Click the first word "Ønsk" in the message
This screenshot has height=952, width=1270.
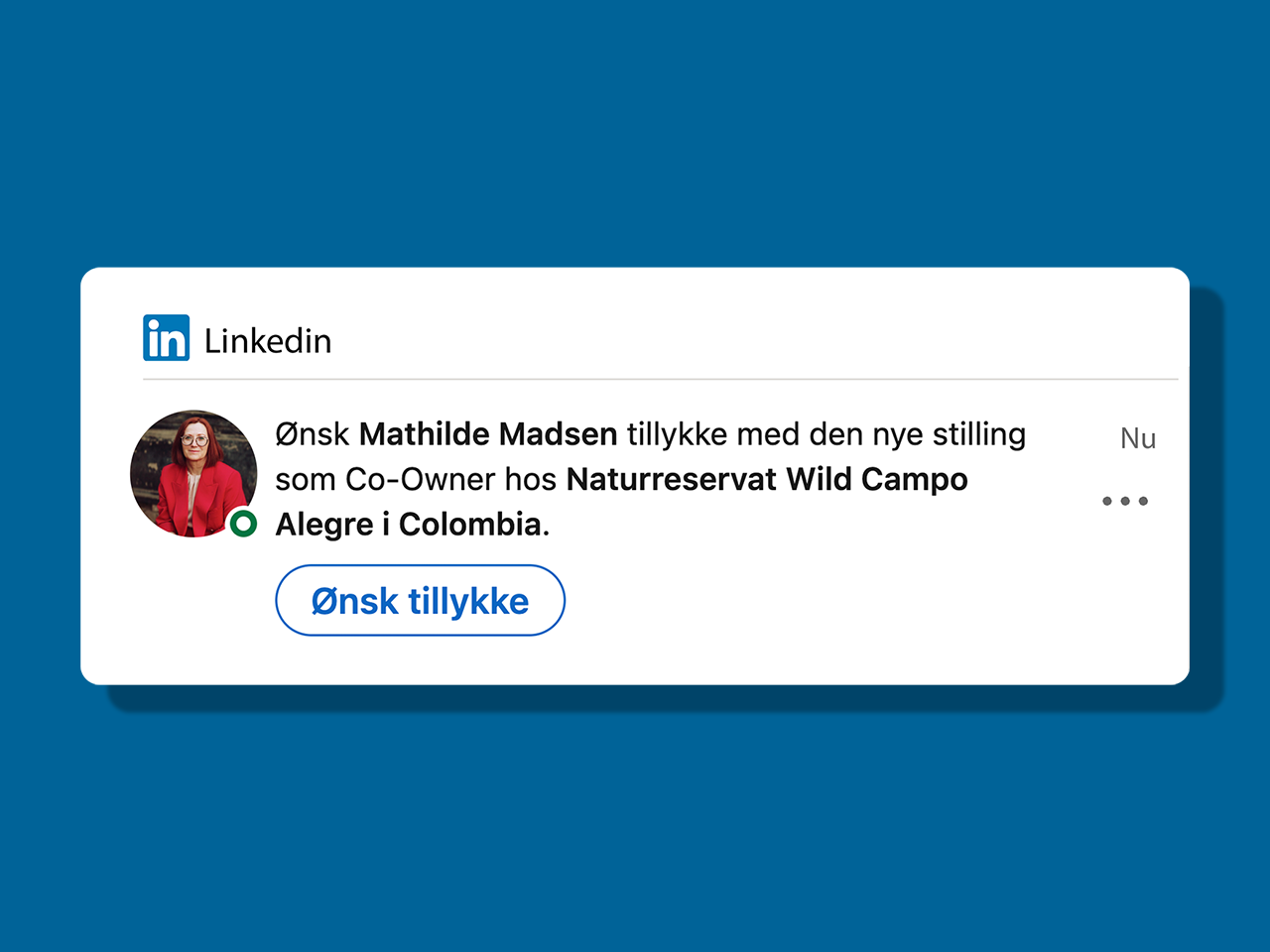pyautogui.click(x=313, y=434)
